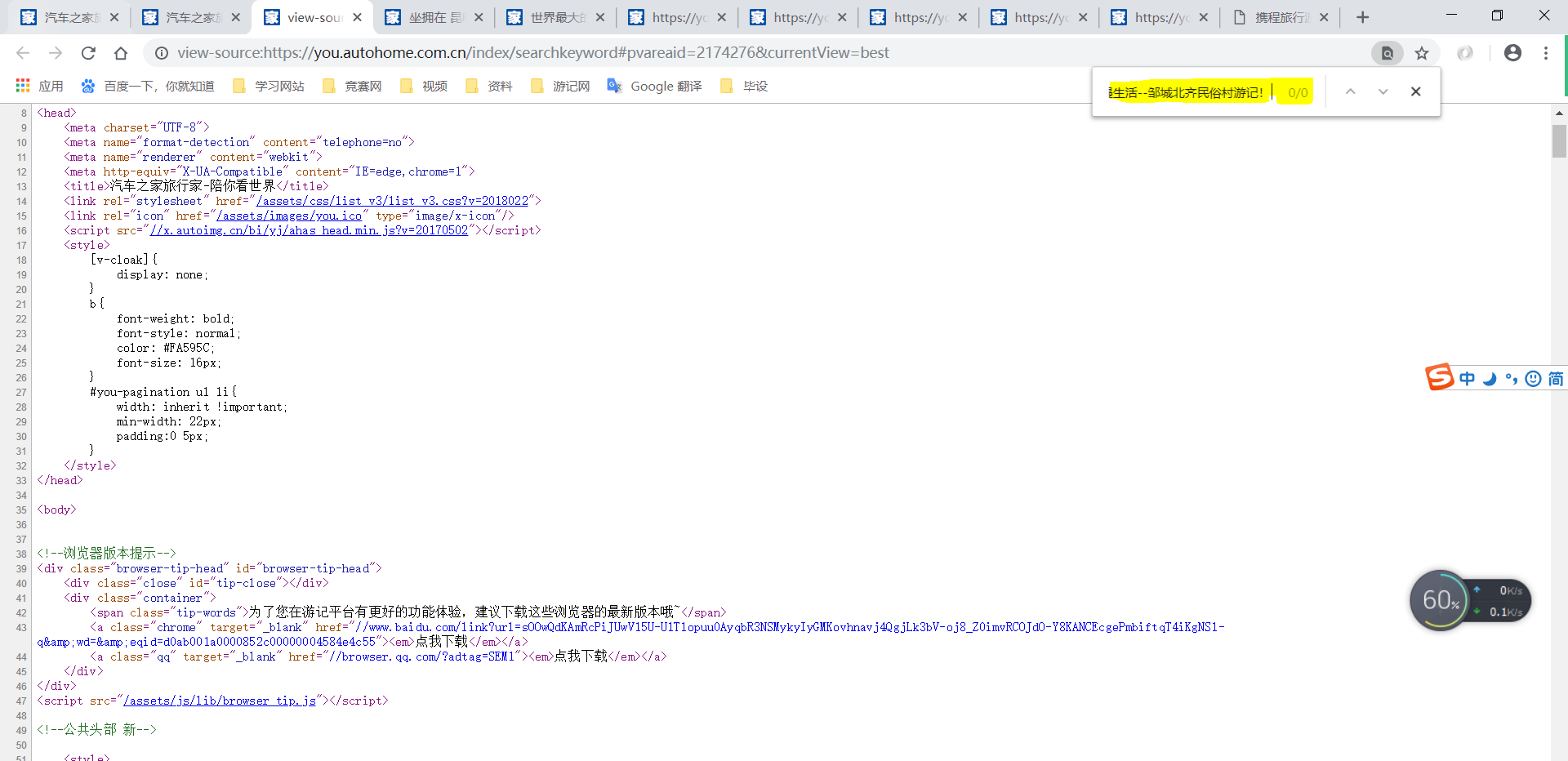
Task: Click the vertical scrollbar thumb
Action: [1559, 141]
